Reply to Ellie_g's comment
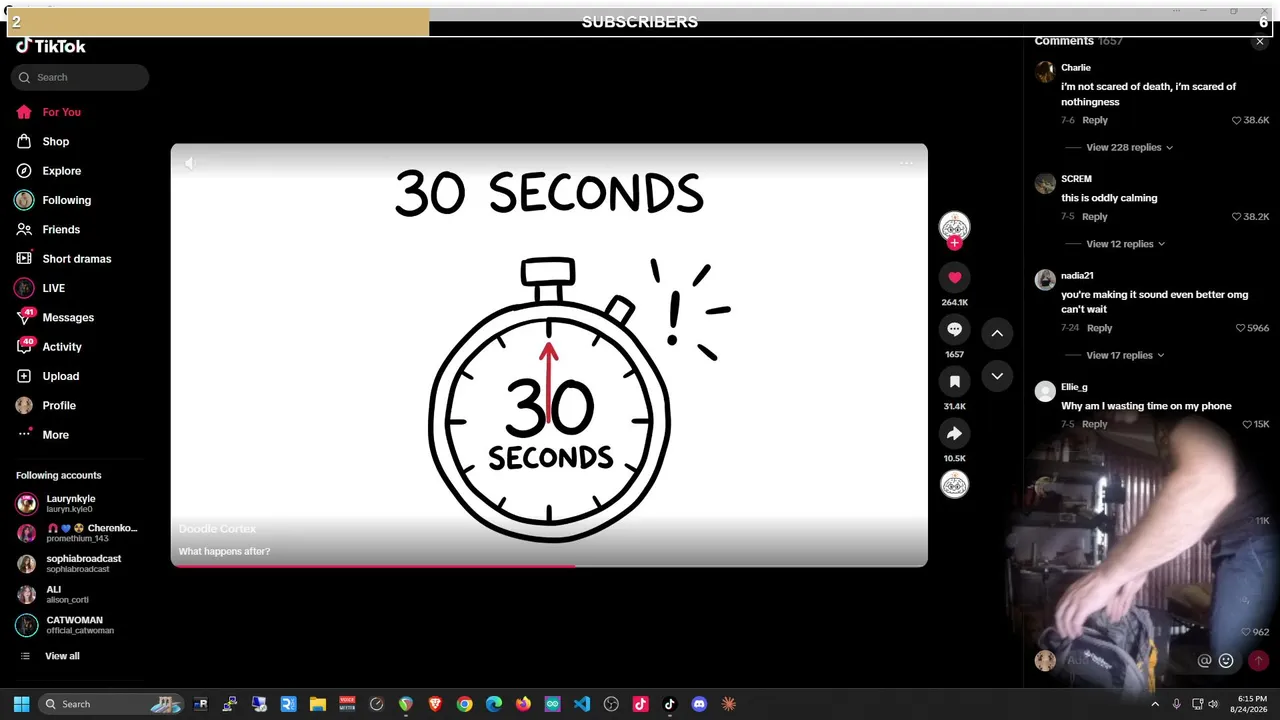This screenshot has height=720, width=1280. click(1095, 424)
